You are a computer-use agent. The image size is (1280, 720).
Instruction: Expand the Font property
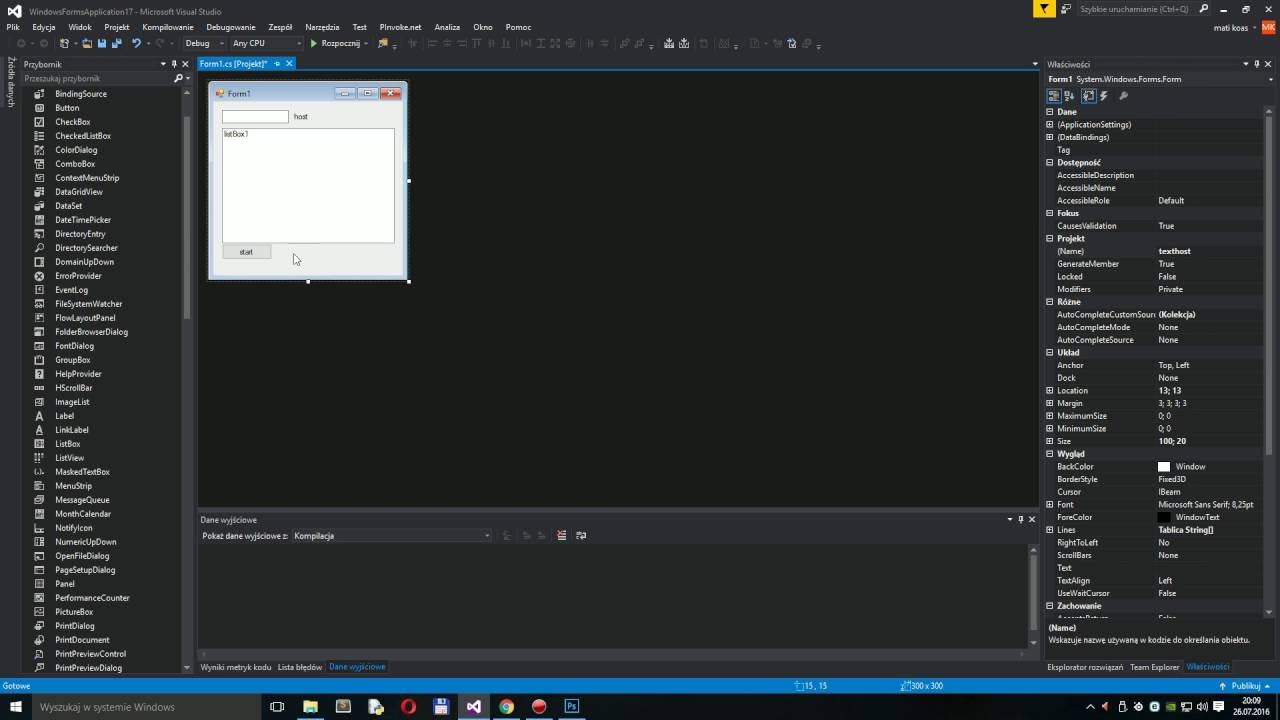point(1050,505)
